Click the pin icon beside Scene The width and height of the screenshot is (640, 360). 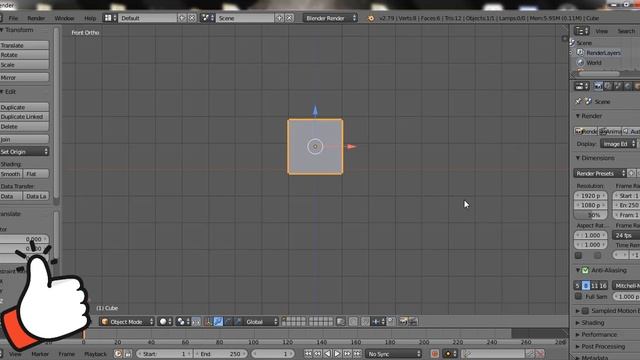coord(578,101)
